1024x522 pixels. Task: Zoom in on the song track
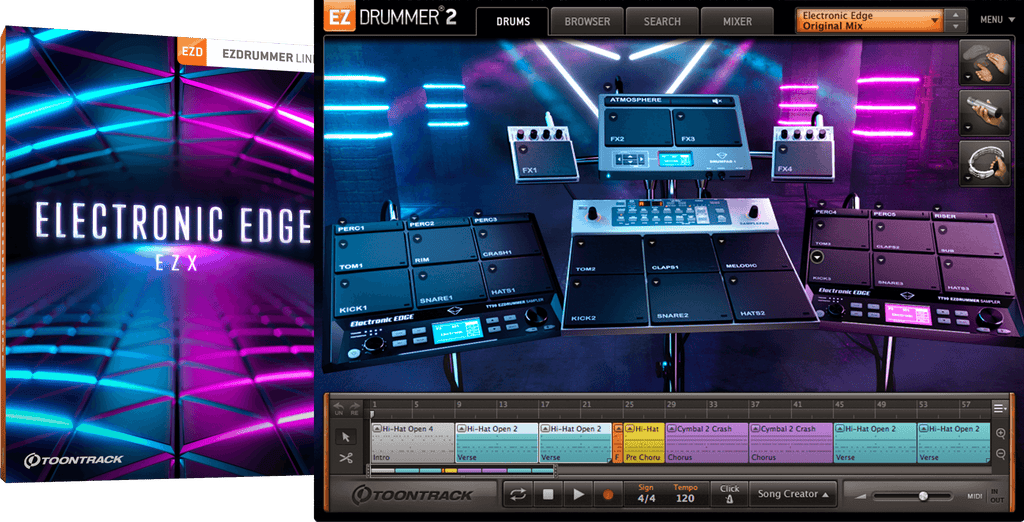tap(1000, 433)
